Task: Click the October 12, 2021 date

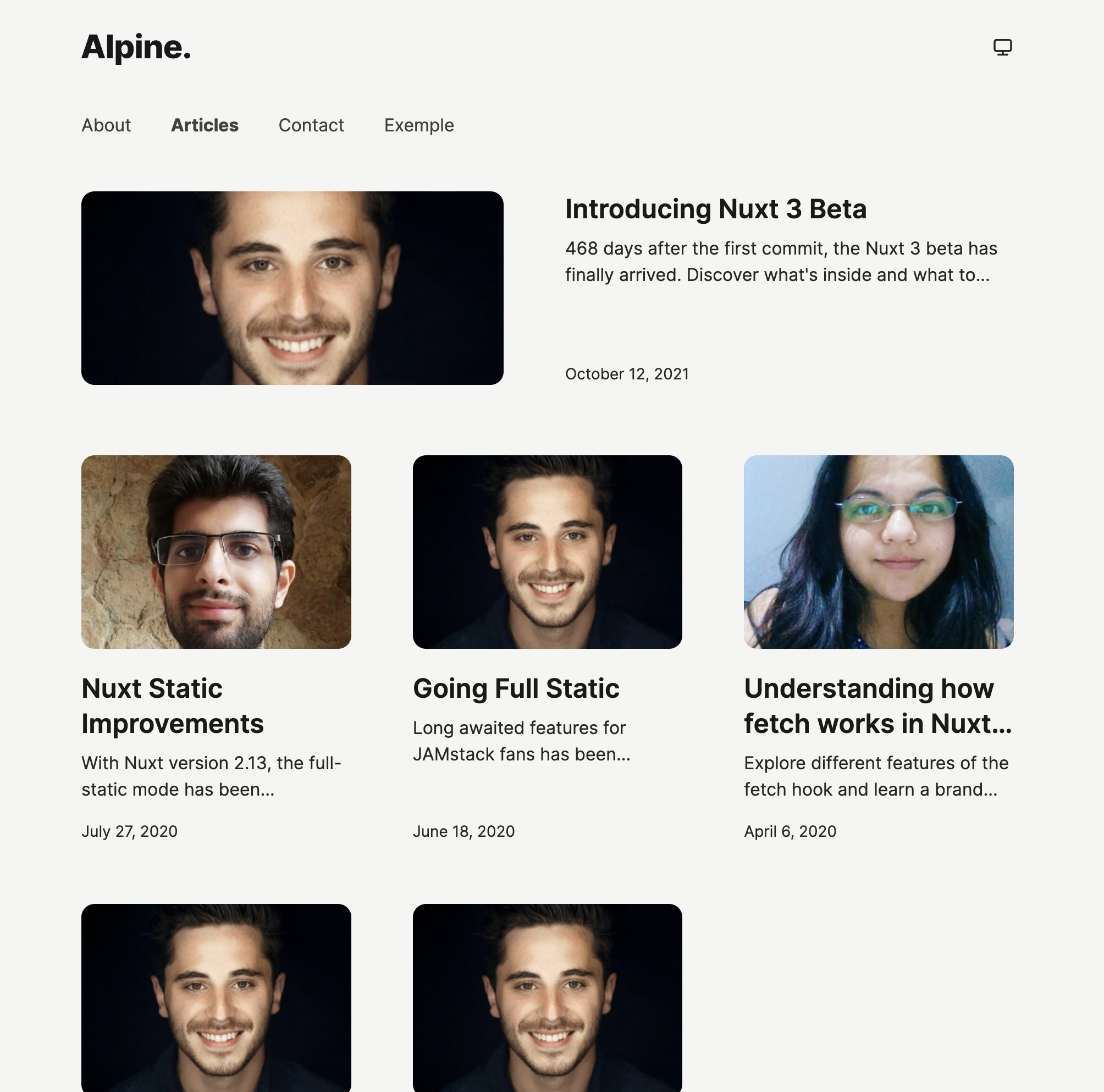Action: (x=627, y=374)
